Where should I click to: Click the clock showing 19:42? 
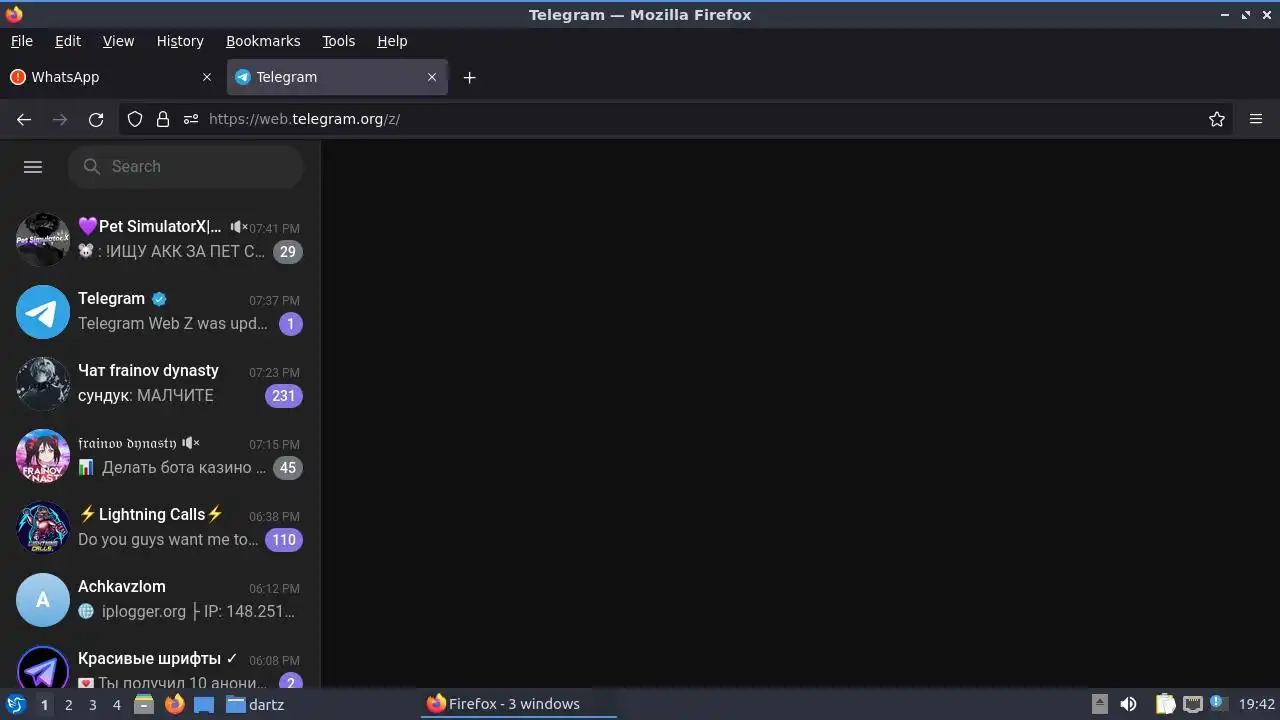[1257, 704]
